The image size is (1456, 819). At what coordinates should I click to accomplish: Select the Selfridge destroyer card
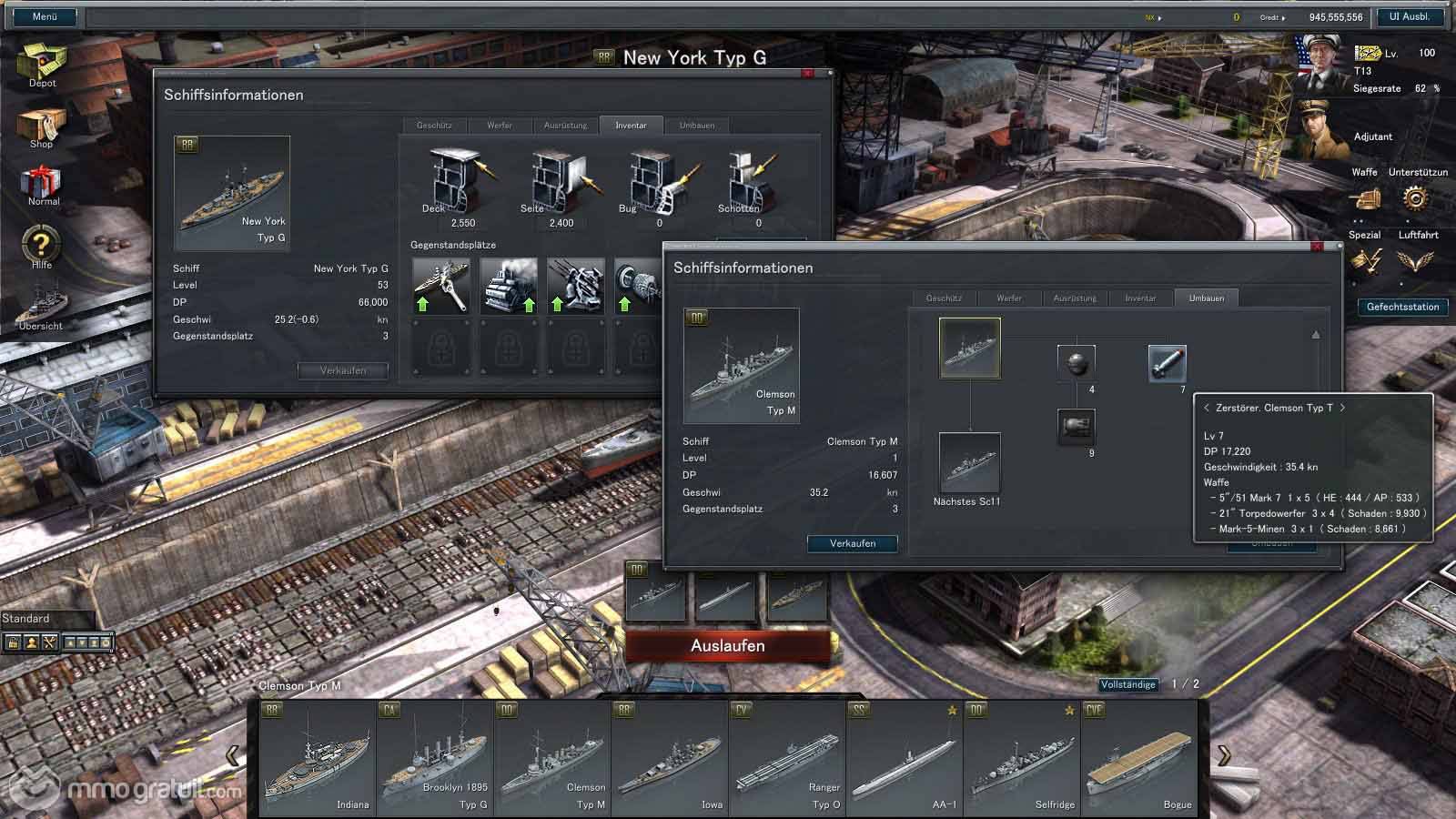tap(1022, 758)
